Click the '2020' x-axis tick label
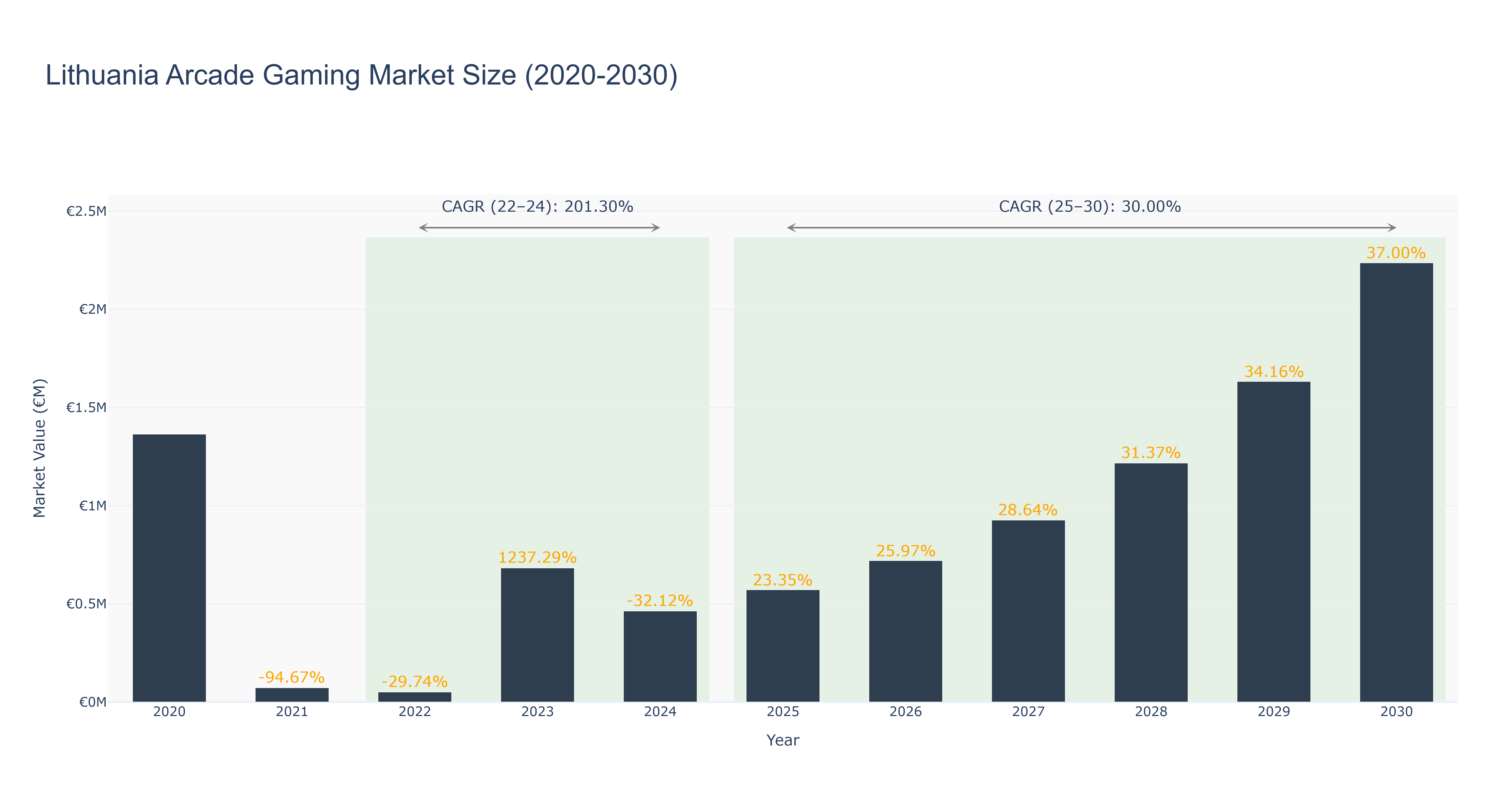 (x=169, y=712)
